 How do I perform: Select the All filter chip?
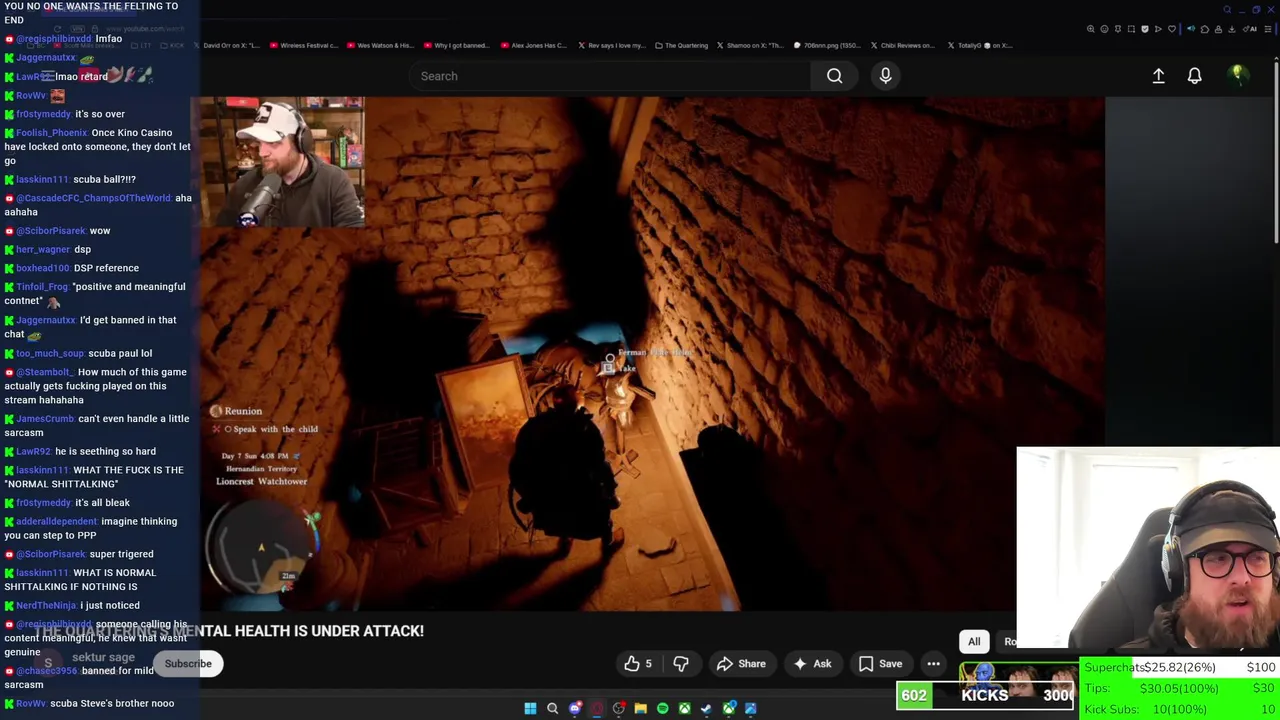[x=974, y=642]
